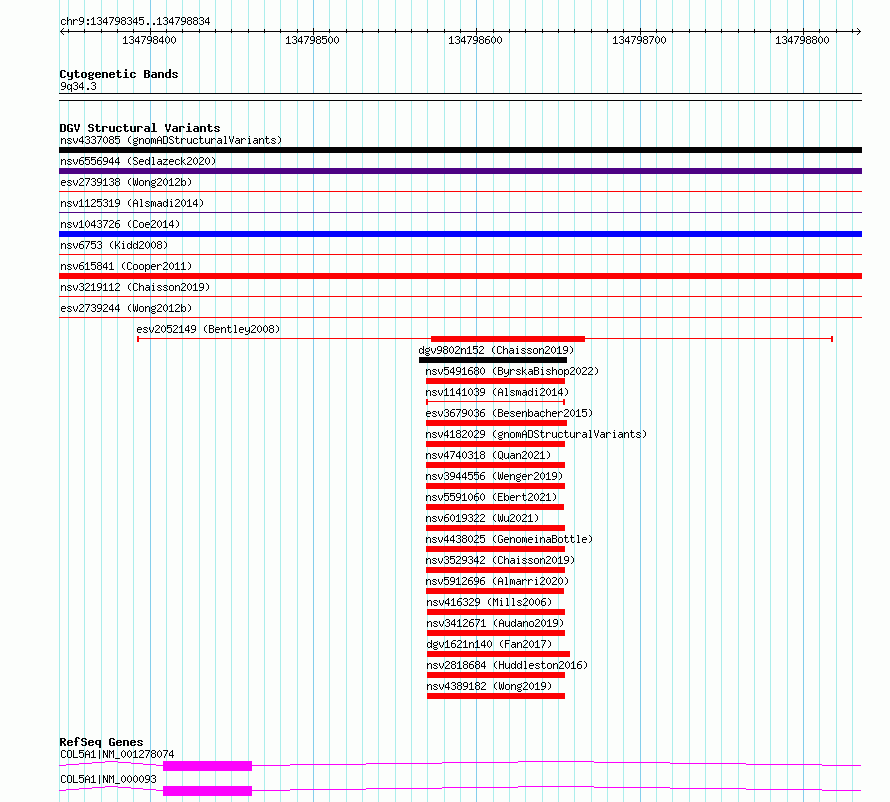Select variant nsv5491680 (ByrskaBishop2022)

pyautogui.click(x=512, y=371)
